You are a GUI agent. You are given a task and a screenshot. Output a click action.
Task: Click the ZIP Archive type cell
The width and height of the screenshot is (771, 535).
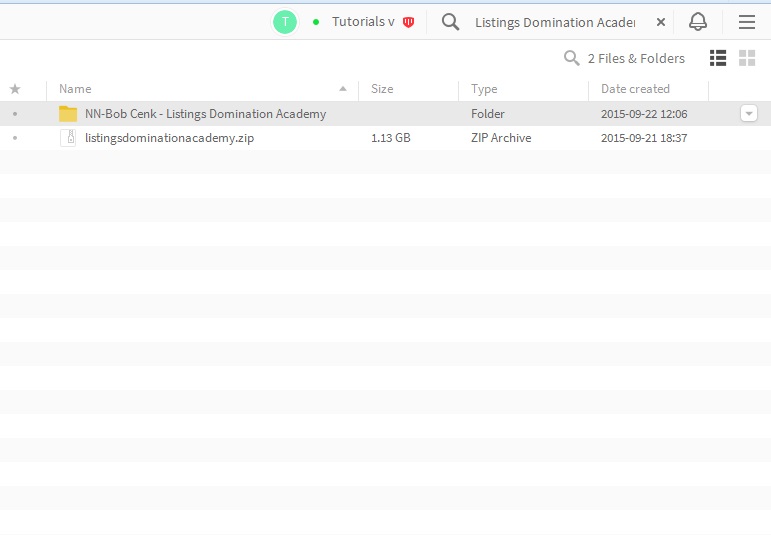coord(501,138)
